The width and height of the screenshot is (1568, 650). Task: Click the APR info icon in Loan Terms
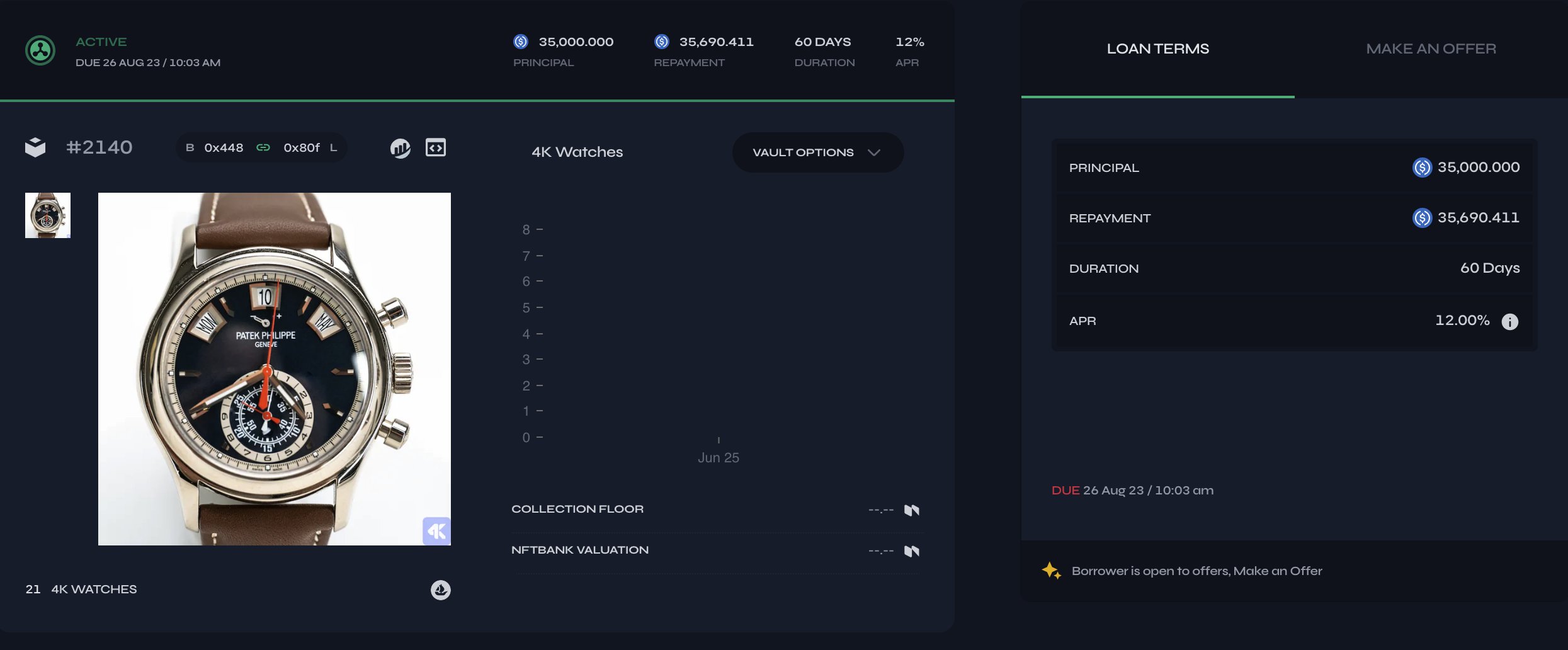1510,322
